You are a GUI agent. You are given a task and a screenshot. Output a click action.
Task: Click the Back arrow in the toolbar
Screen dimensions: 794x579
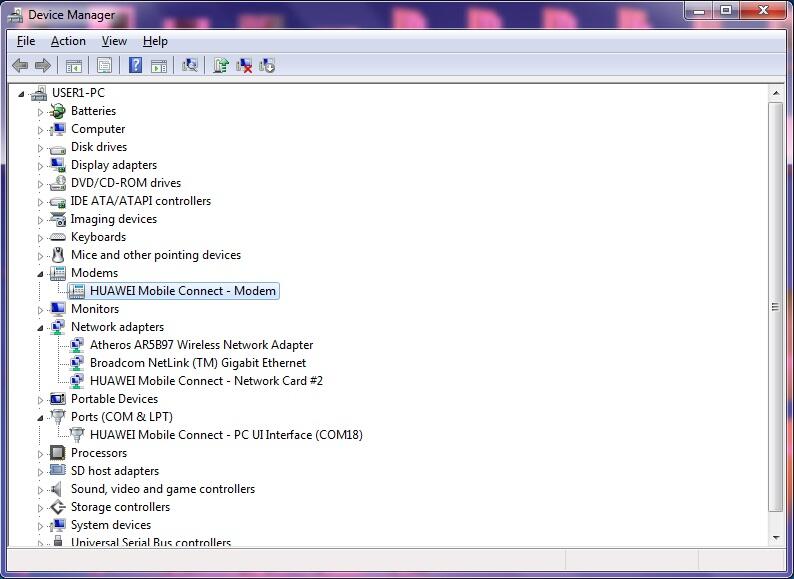19,66
